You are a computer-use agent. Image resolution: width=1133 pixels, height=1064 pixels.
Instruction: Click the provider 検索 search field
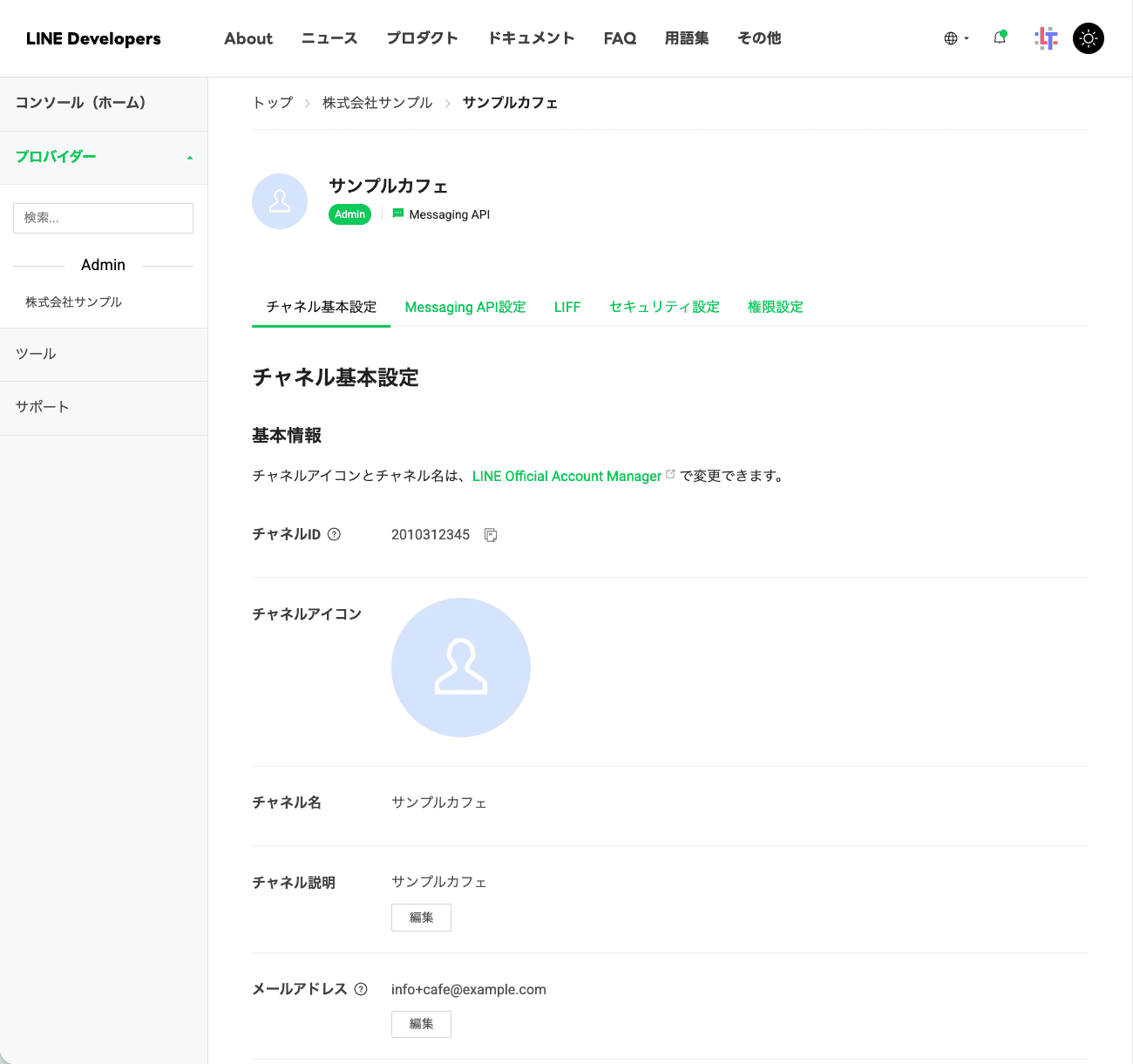103,218
